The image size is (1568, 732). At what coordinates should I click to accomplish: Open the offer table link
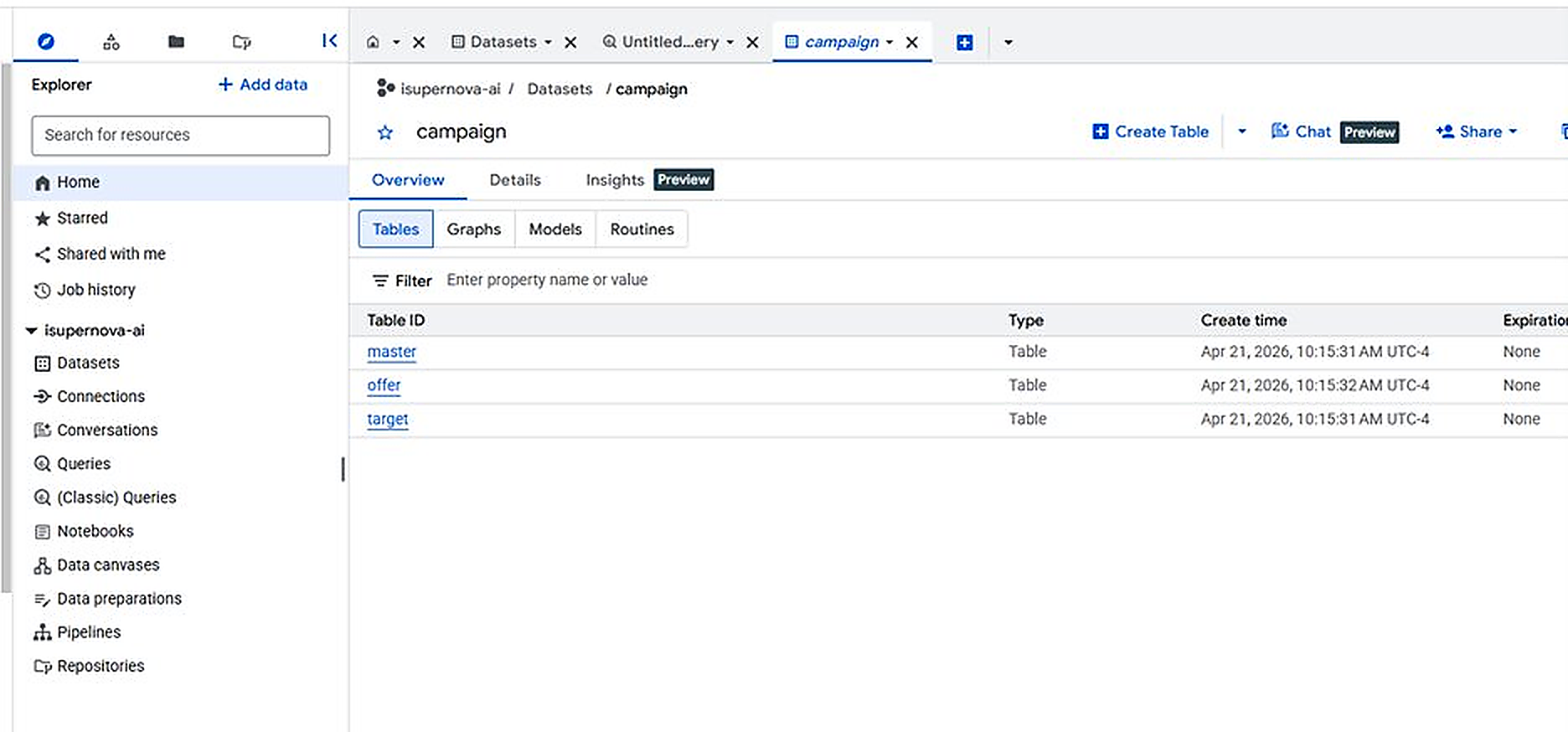click(384, 385)
